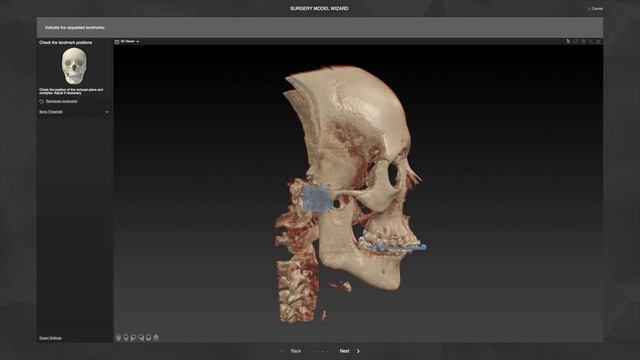640x360 pixels.
Task: Cancel the Surgery Model Wizard
Action: [596, 9]
